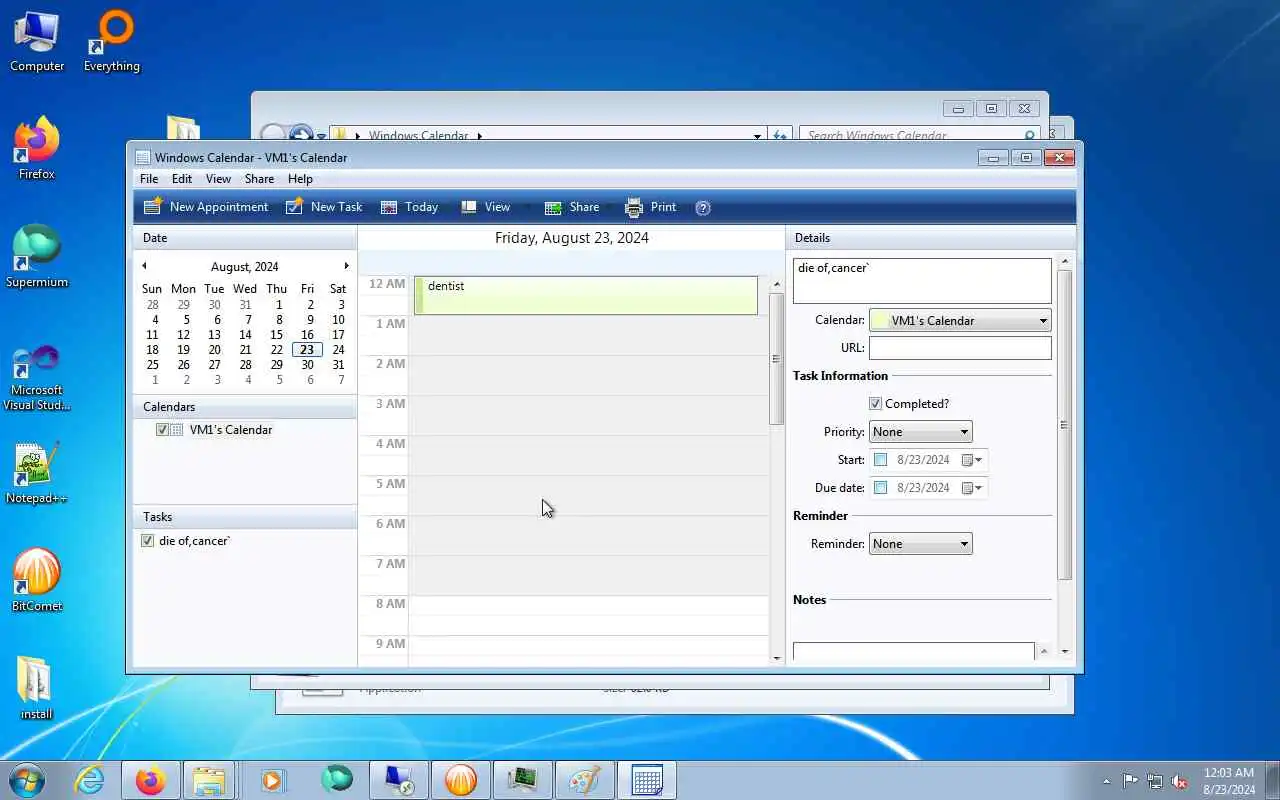The width and height of the screenshot is (1280, 800).
Task: Toggle VM1's Calendar visibility checkbox
Action: pyautogui.click(x=162, y=430)
